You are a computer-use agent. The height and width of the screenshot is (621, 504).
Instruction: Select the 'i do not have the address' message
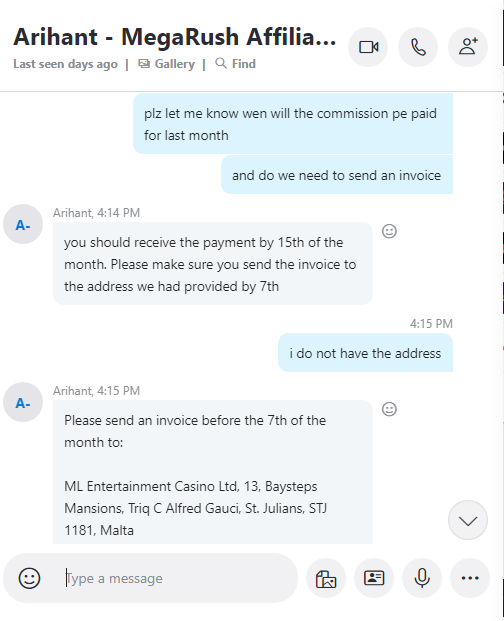365,353
